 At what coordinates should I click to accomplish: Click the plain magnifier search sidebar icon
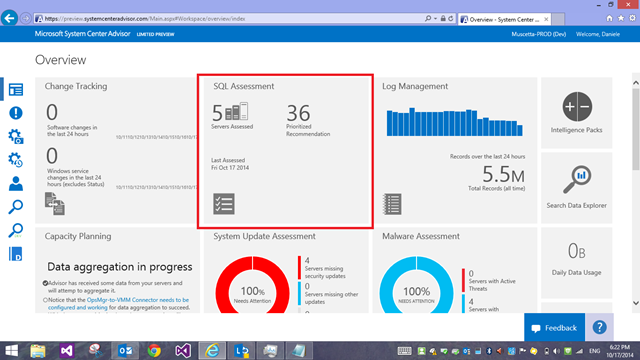[16, 207]
